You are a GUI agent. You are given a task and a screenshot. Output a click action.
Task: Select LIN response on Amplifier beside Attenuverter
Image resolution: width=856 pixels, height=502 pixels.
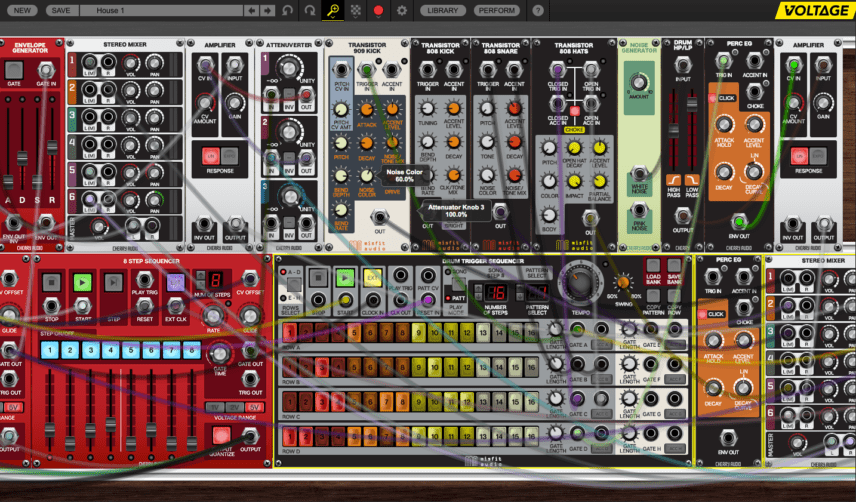click(x=211, y=156)
